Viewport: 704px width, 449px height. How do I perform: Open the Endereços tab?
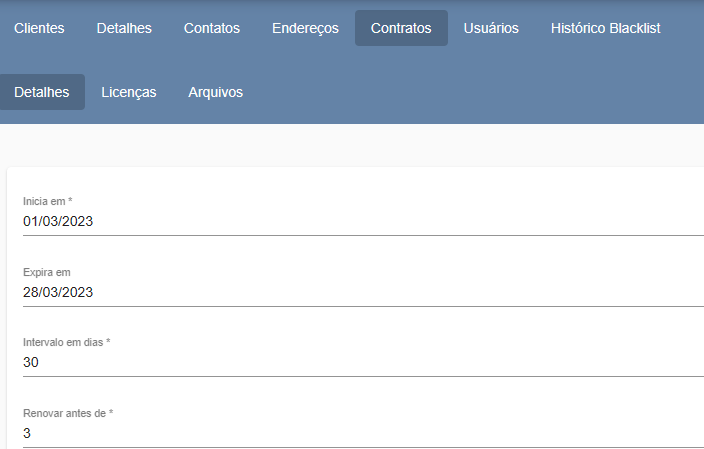point(305,28)
